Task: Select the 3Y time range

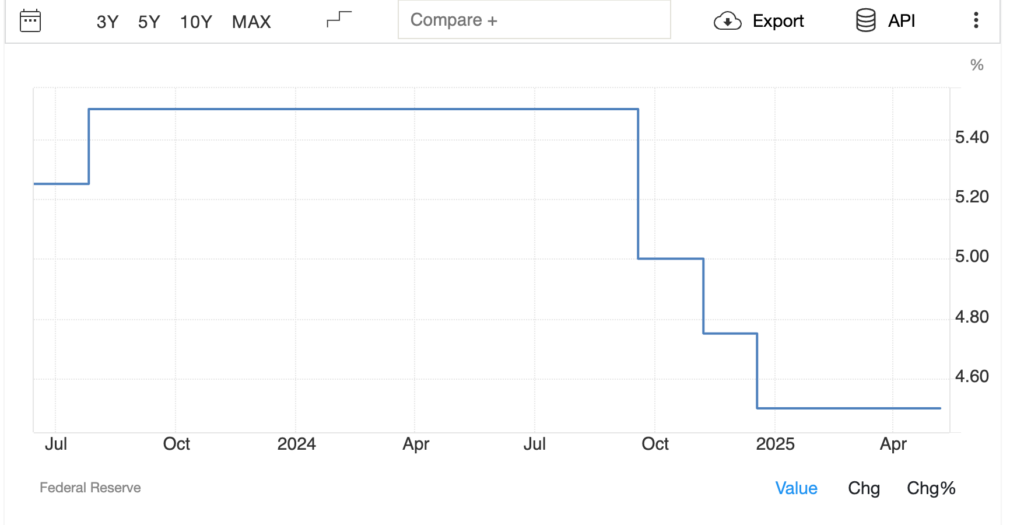Action: pos(107,21)
